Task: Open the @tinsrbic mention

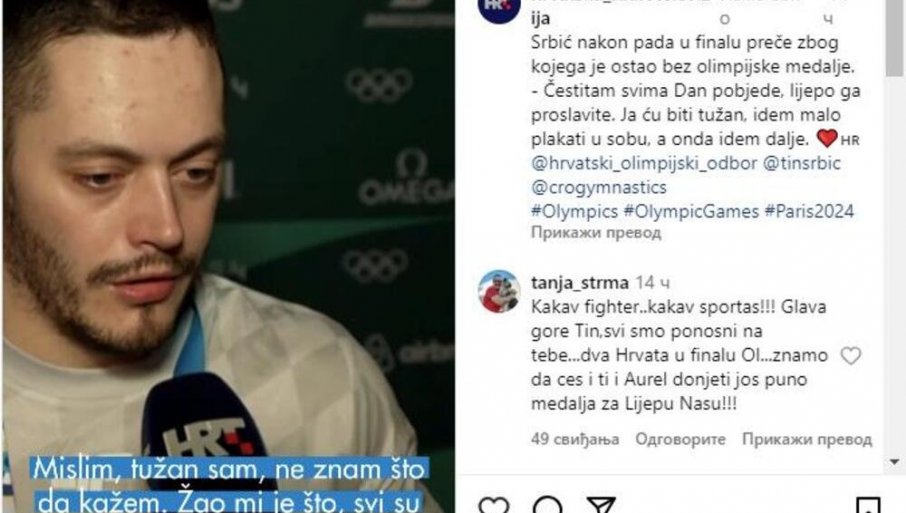Action: 801,163
